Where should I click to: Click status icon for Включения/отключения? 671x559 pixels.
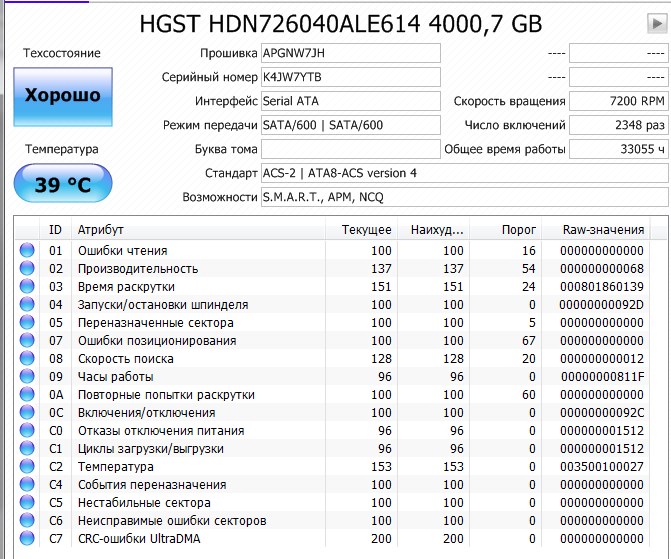(x=27, y=412)
